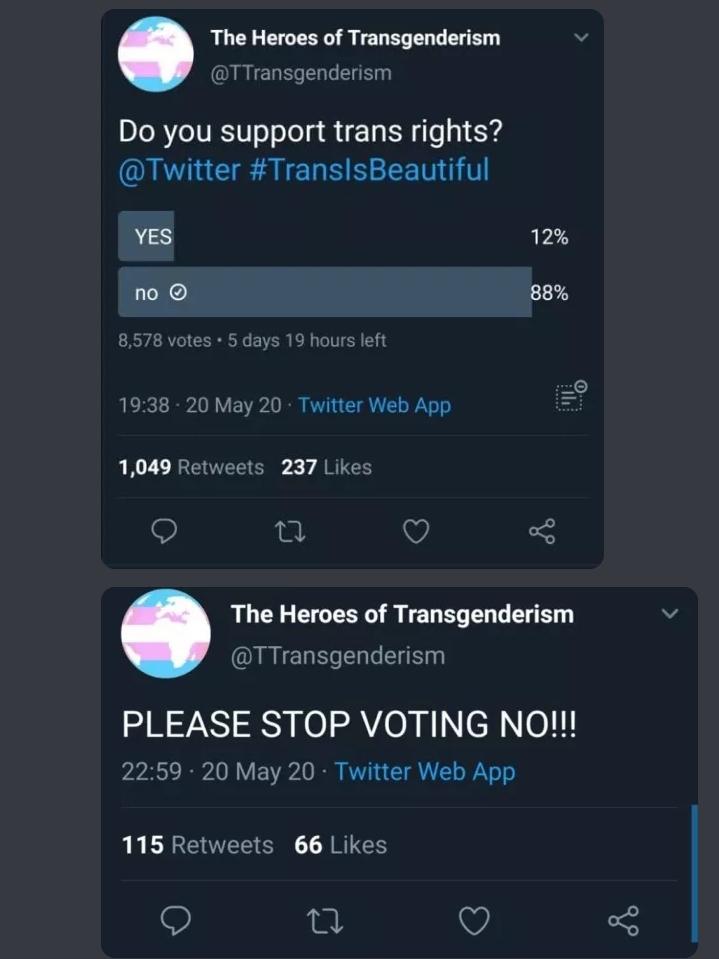This screenshot has width=719, height=959.
Task: Expand the poll tweet options chevron
Action: click(581, 38)
